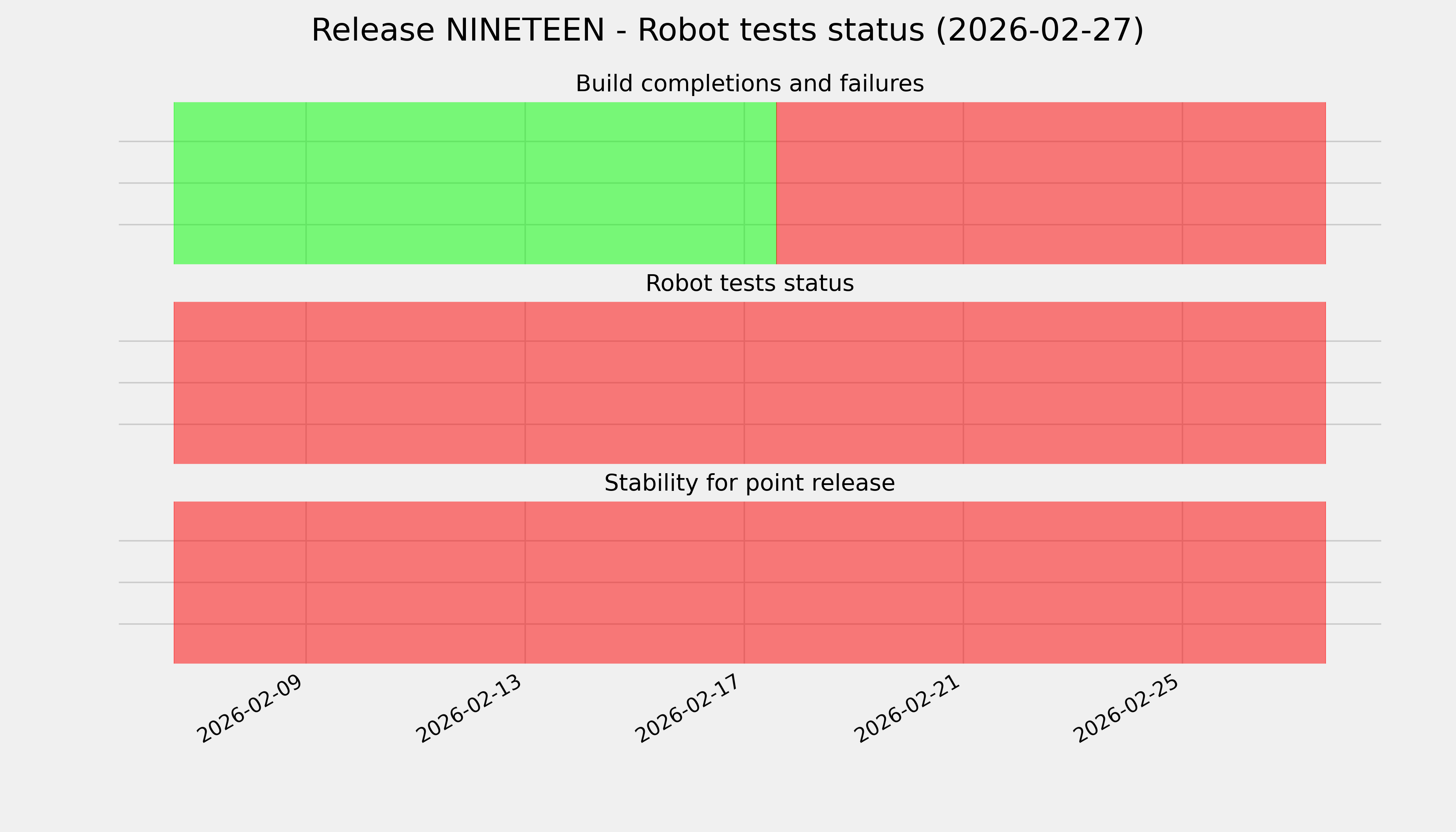This screenshot has width=1456, height=832.
Task: Click the "(2026-02-27)" date in the main title
Action: coord(1039,30)
